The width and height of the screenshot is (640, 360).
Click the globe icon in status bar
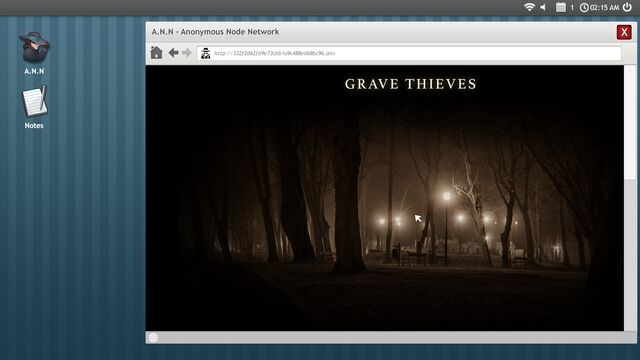coord(153,338)
